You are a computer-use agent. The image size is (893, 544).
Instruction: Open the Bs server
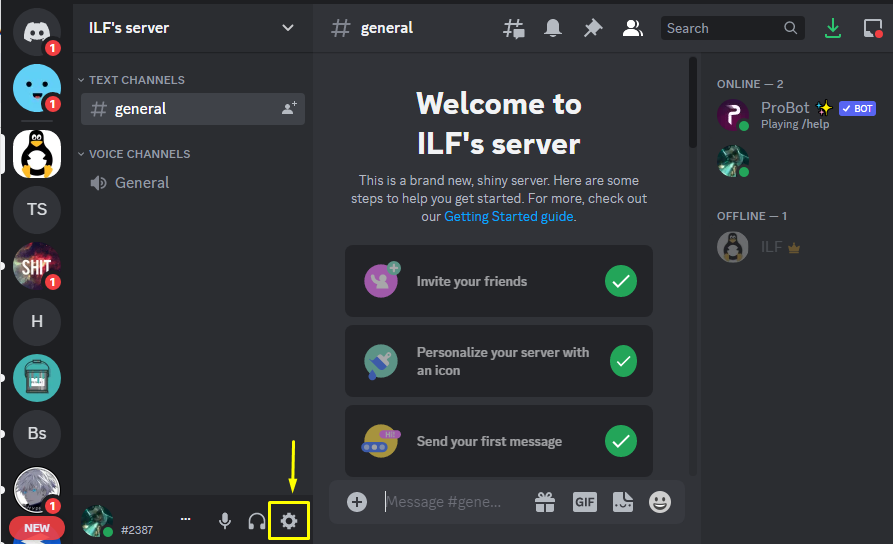coord(36,433)
